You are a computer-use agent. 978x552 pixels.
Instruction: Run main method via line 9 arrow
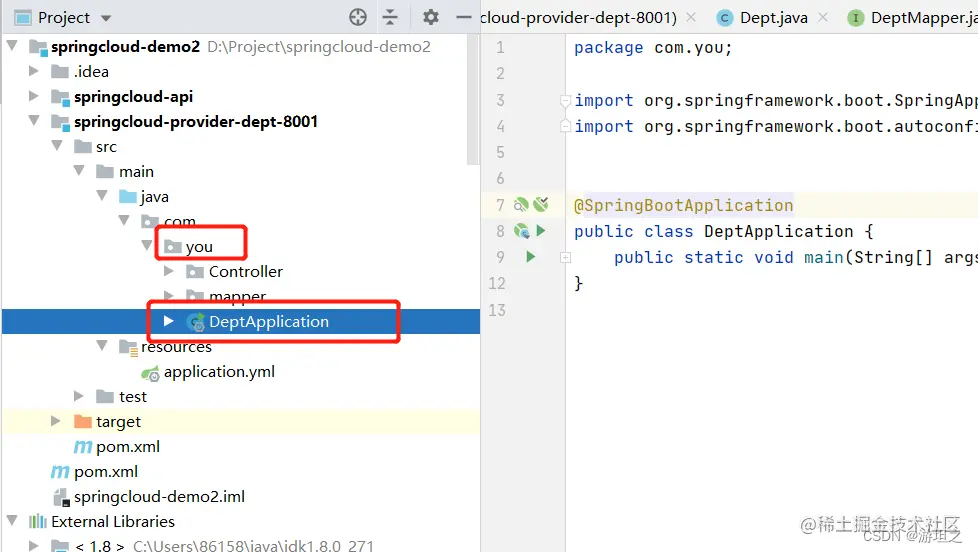530,256
